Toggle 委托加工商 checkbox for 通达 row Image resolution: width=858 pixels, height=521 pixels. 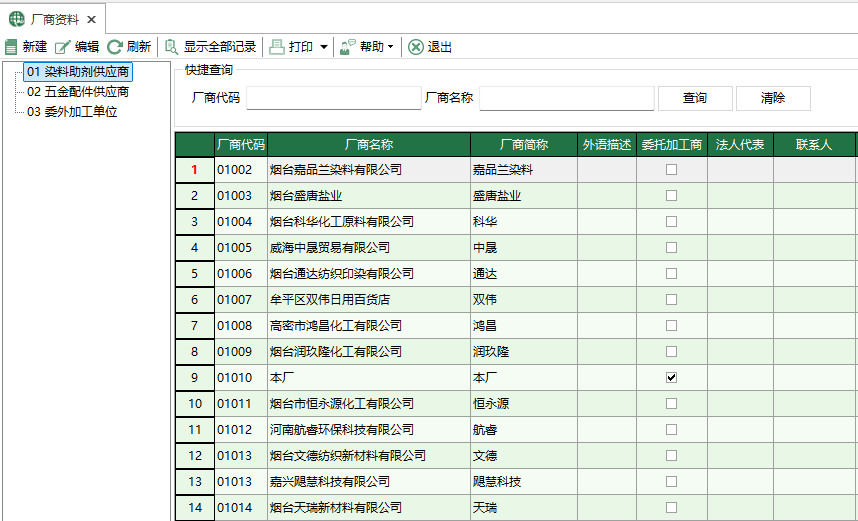(x=671, y=274)
